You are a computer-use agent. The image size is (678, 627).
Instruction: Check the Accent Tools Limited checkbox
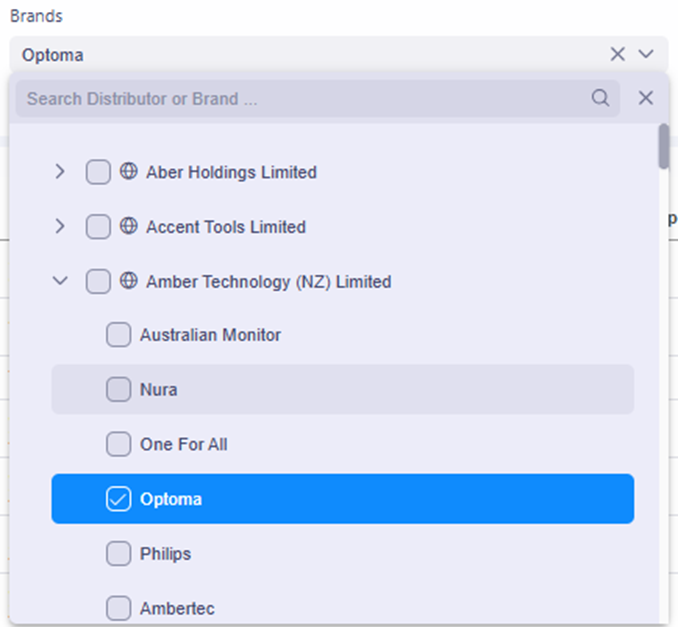pos(98,227)
